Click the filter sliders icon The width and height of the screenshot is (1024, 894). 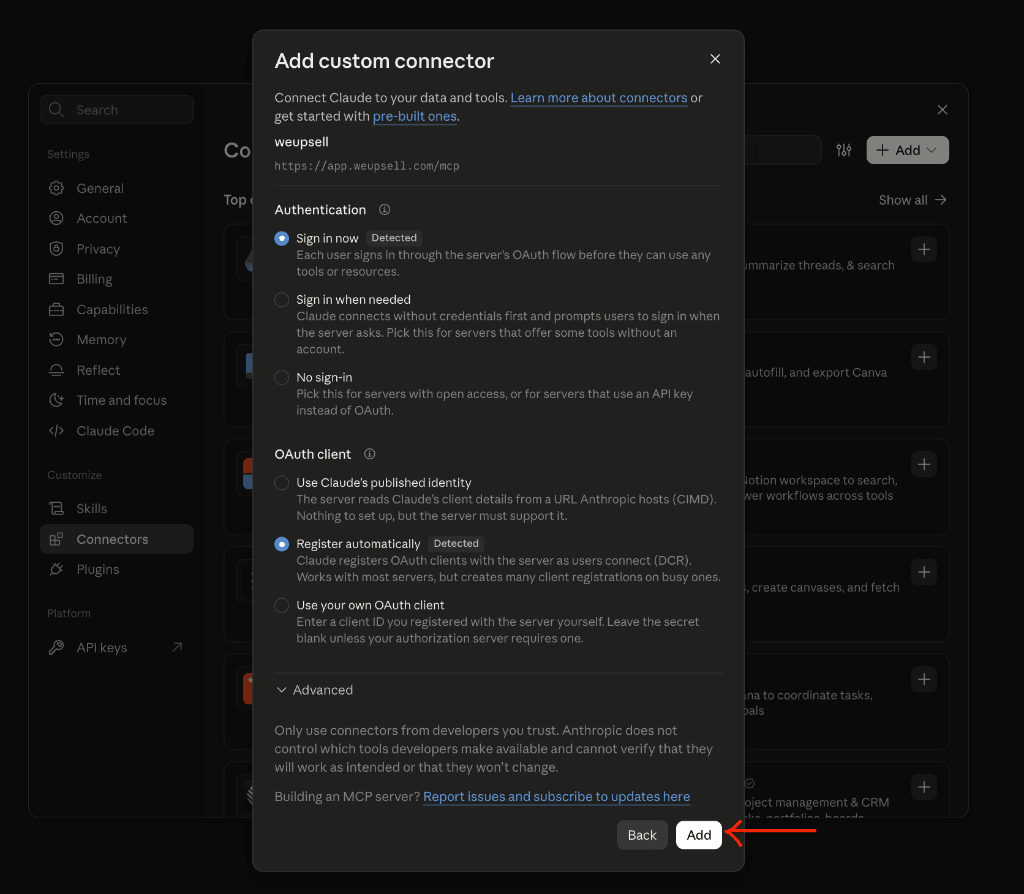click(844, 150)
